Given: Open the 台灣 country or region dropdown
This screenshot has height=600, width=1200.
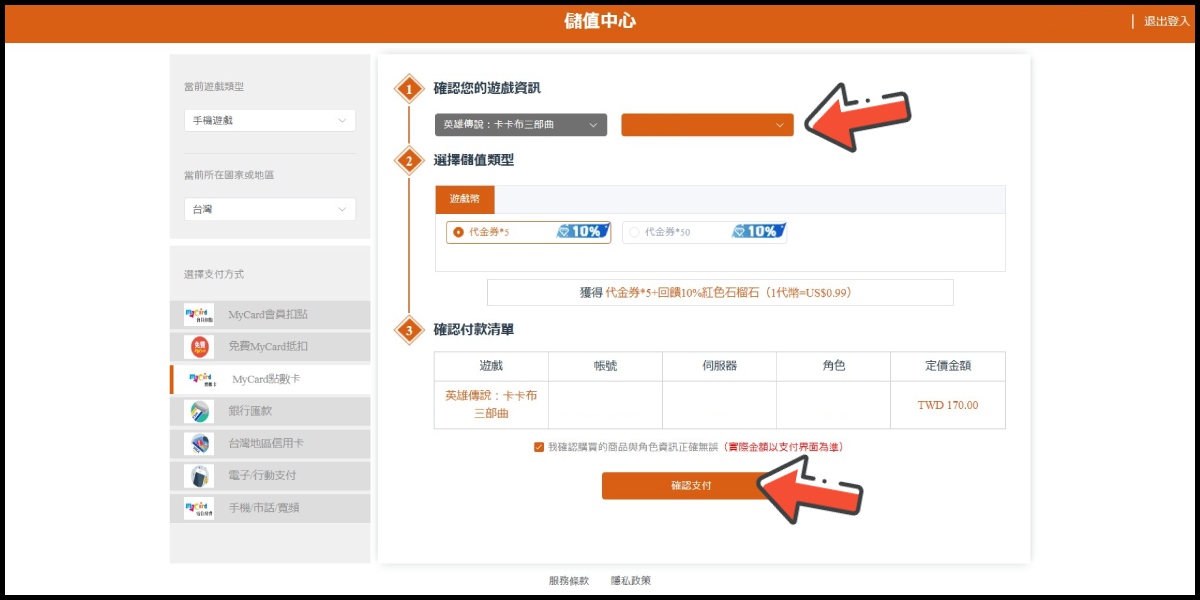Looking at the screenshot, I should 270,209.
